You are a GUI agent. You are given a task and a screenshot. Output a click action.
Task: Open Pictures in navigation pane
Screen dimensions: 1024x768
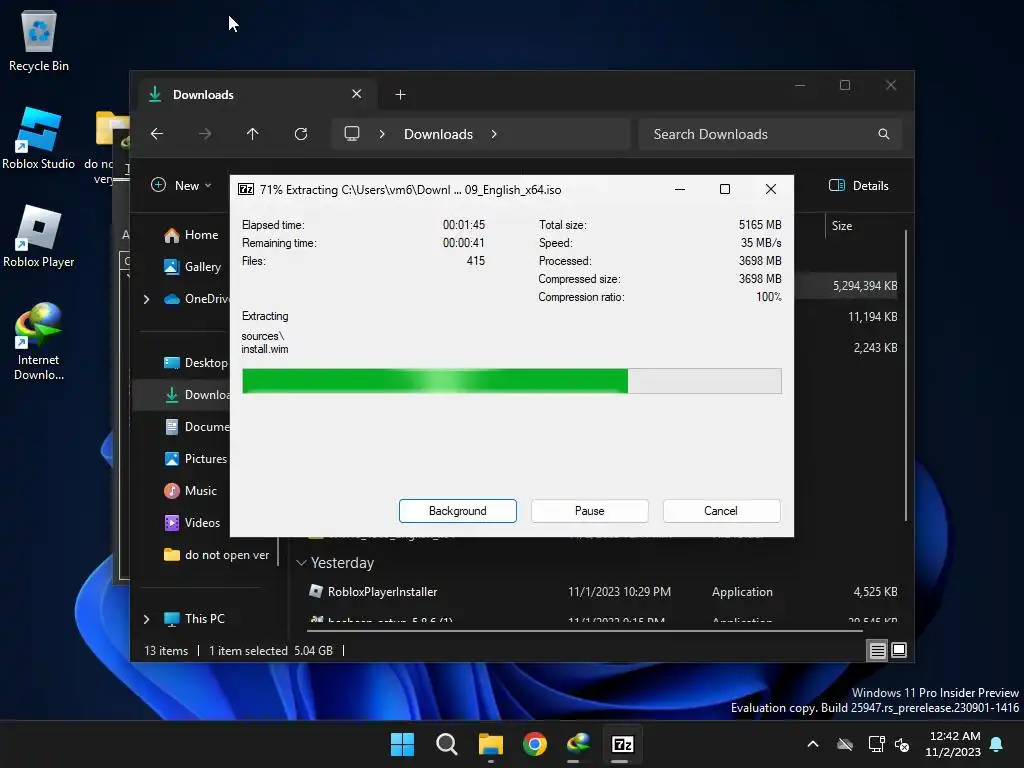[195, 459]
